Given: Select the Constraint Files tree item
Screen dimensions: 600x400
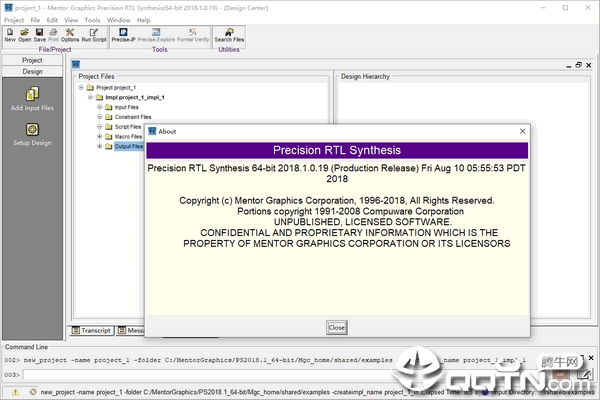Looking at the screenshot, I should pyautogui.click(x=133, y=117).
